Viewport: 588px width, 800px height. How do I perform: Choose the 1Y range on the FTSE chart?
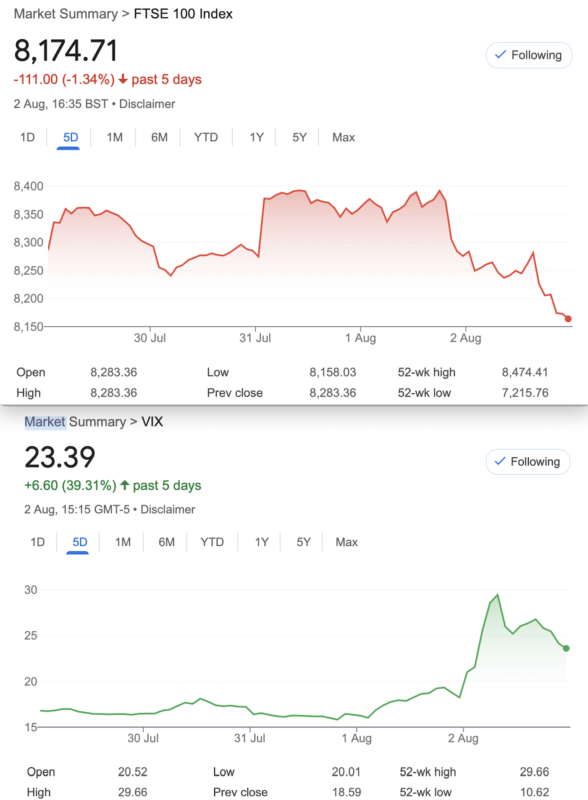pos(257,137)
